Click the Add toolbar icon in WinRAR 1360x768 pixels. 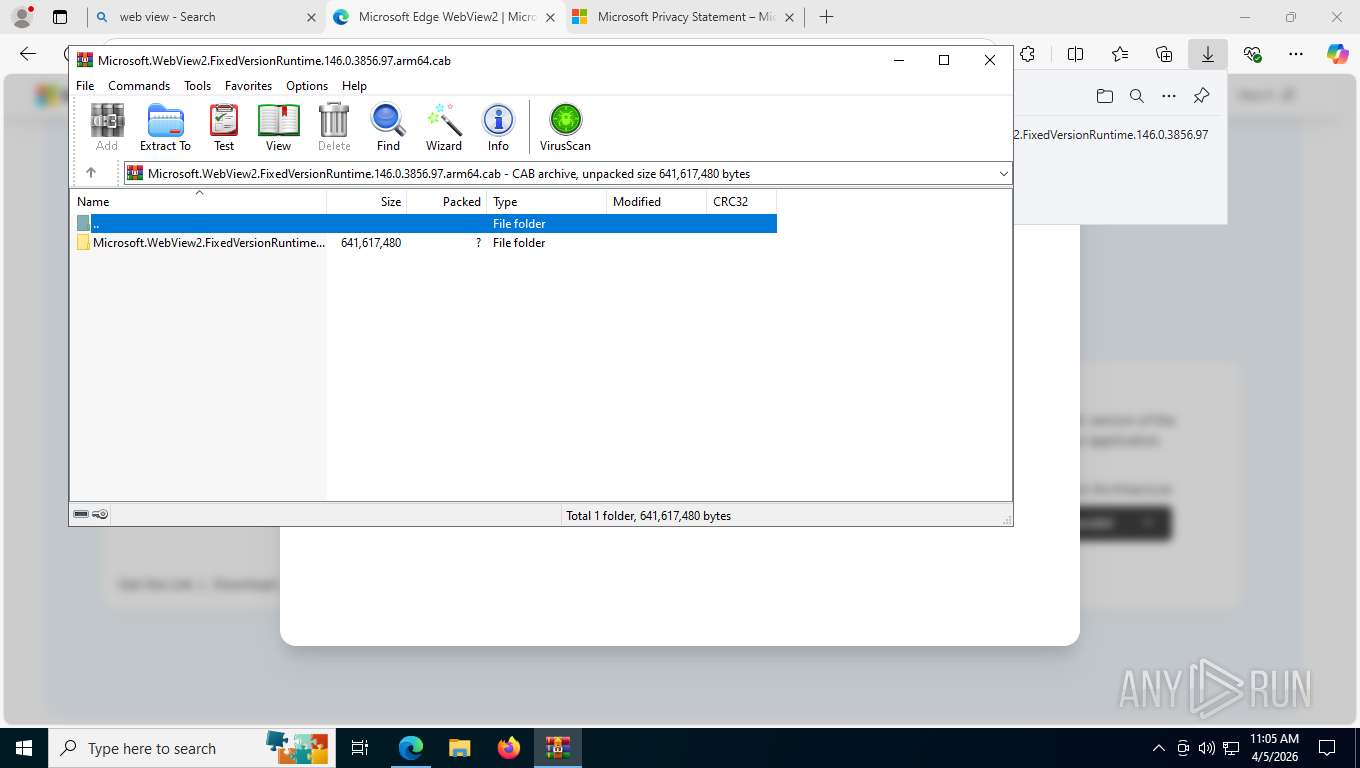point(107,127)
